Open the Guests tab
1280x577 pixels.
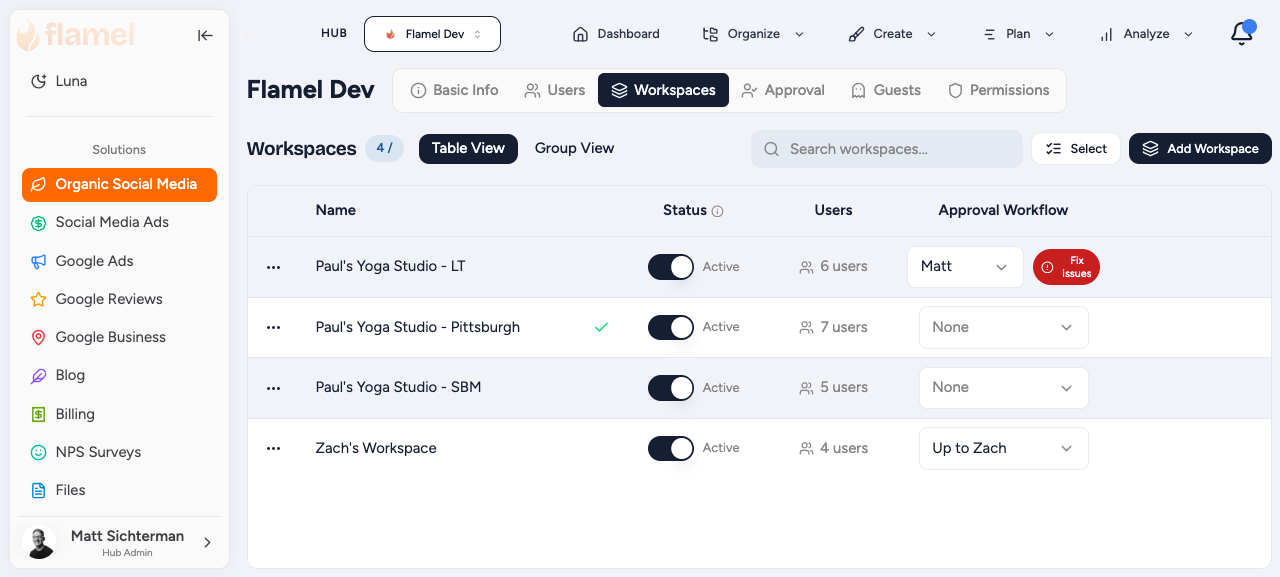(x=886, y=90)
